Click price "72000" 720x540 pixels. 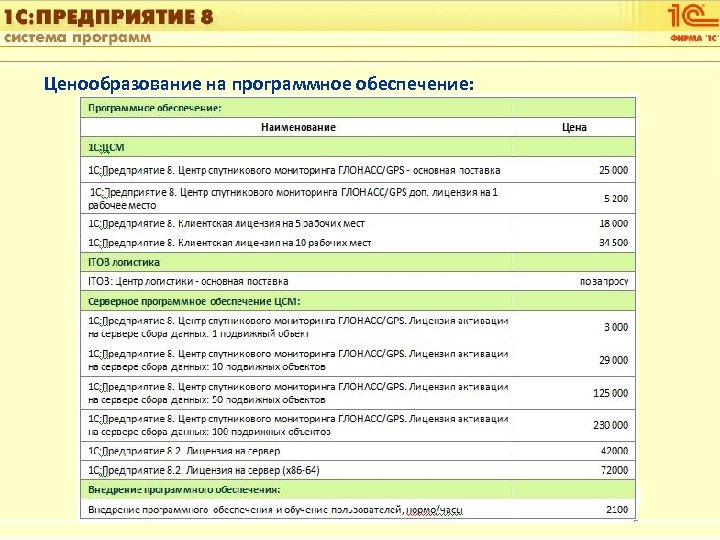click(x=614, y=470)
